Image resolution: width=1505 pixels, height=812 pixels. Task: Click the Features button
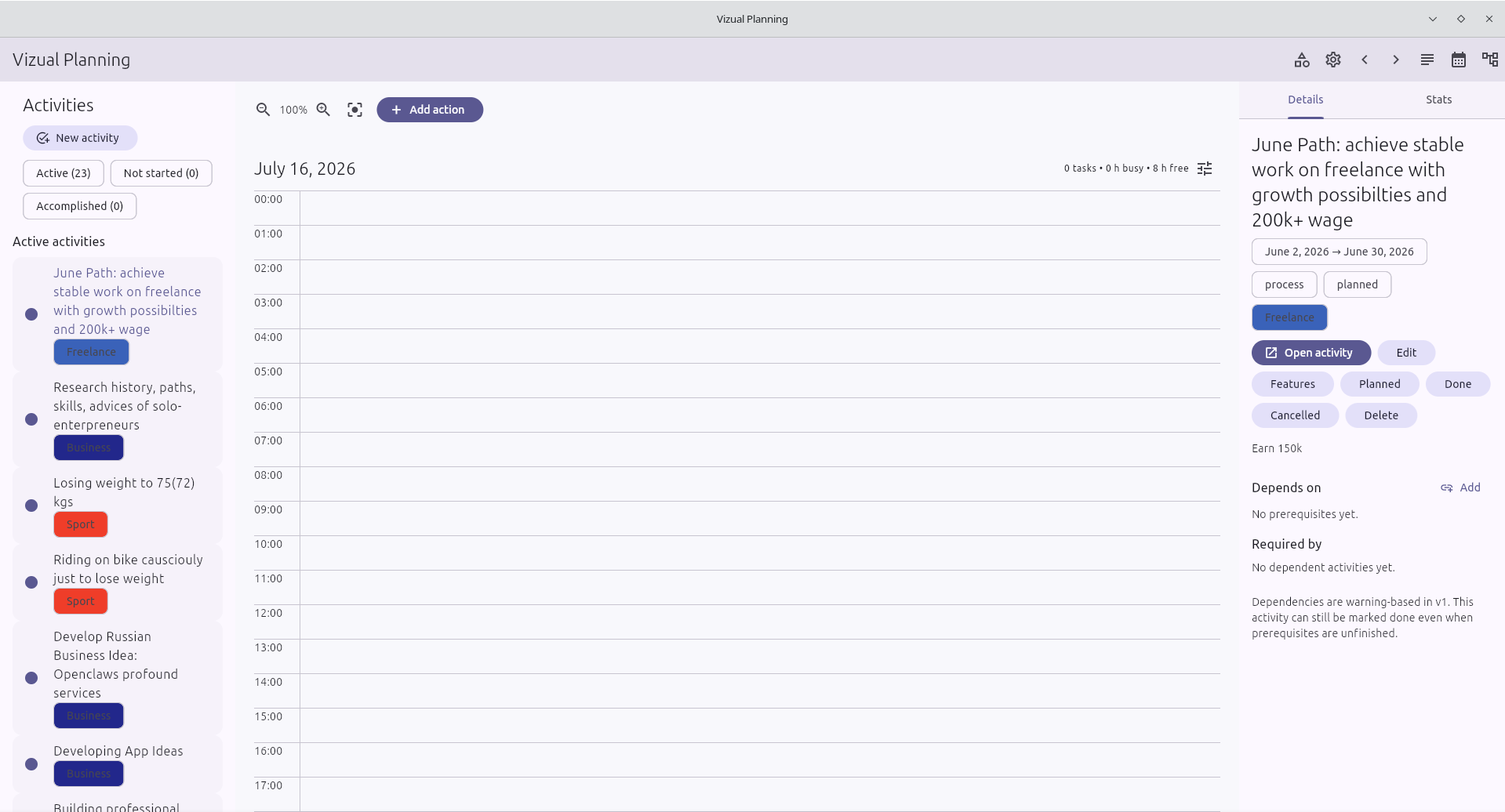tap(1292, 384)
